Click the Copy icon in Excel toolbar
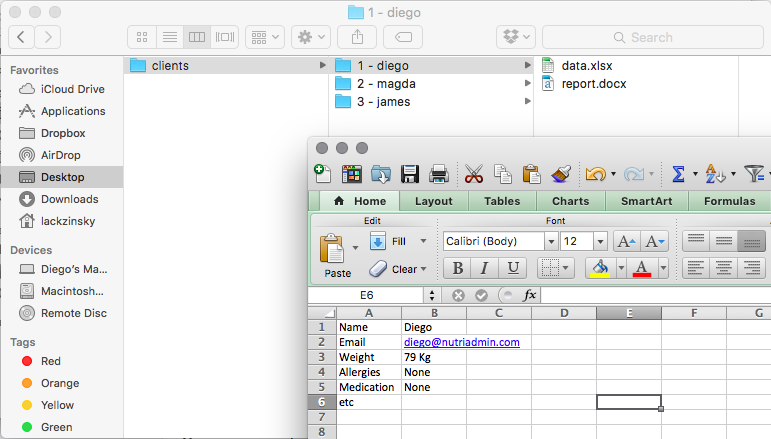 tap(503, 174)
